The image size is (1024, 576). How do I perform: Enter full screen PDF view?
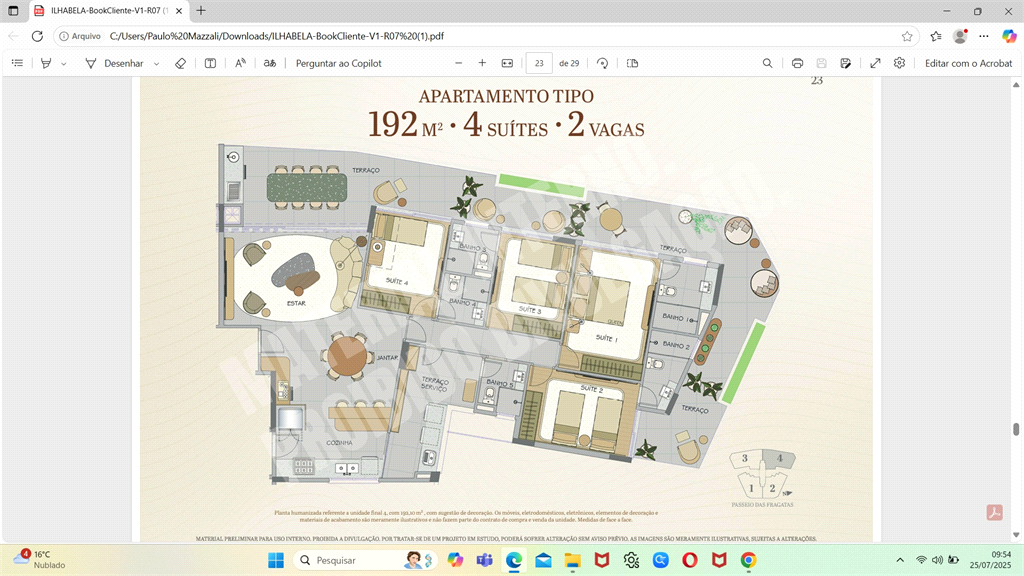tap(874, 62)
